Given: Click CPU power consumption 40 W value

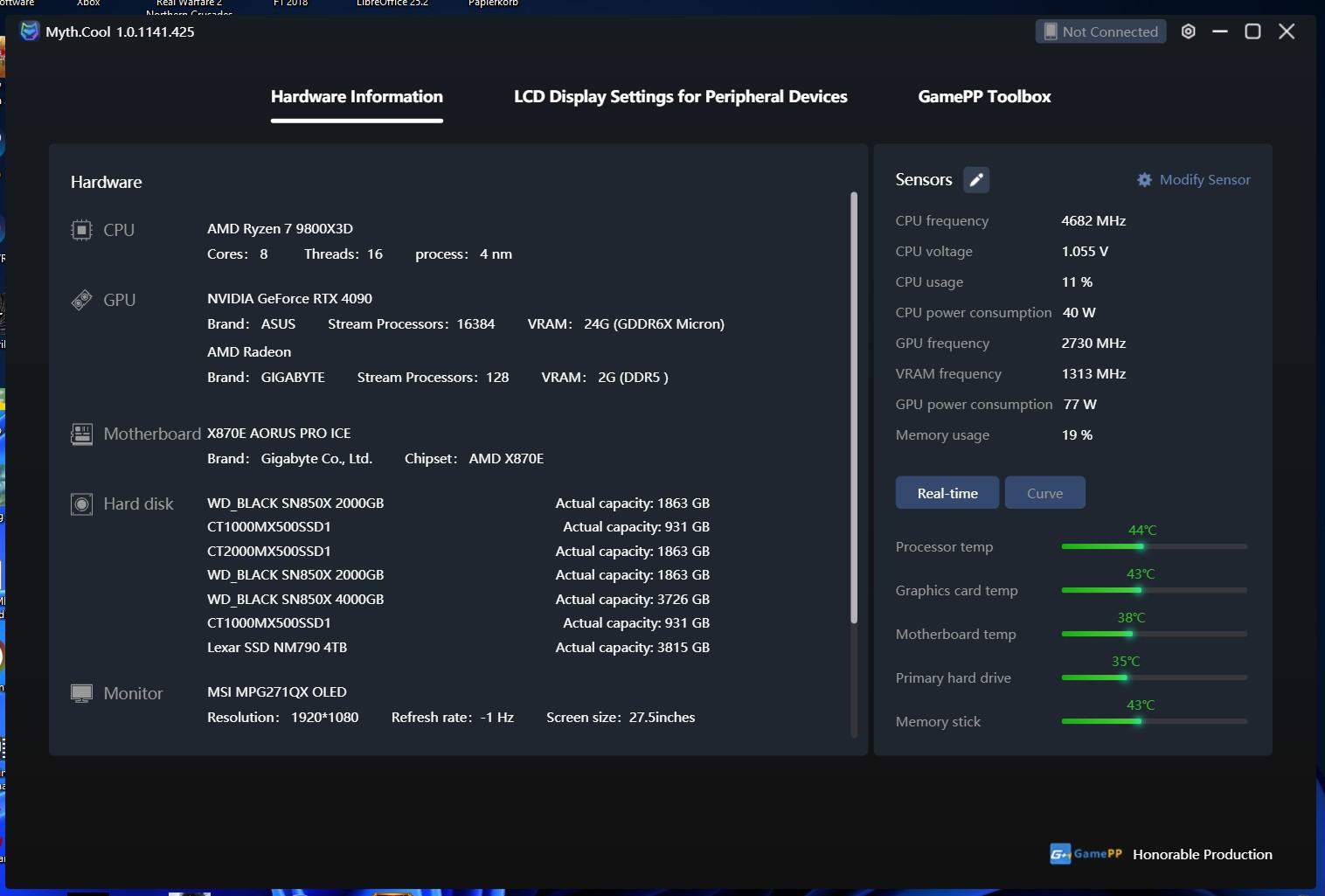Looking at the screenshot, I should coord(1079,312).
